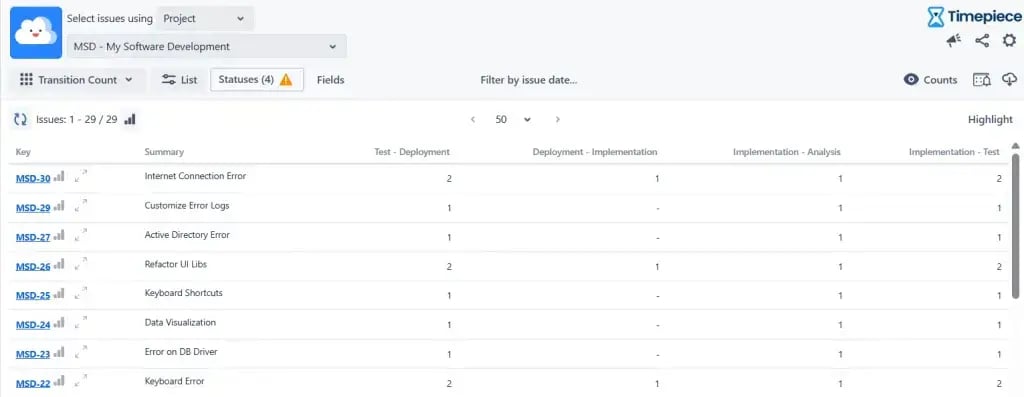Open bar chart icon for MSD-25

click(59, 293)
